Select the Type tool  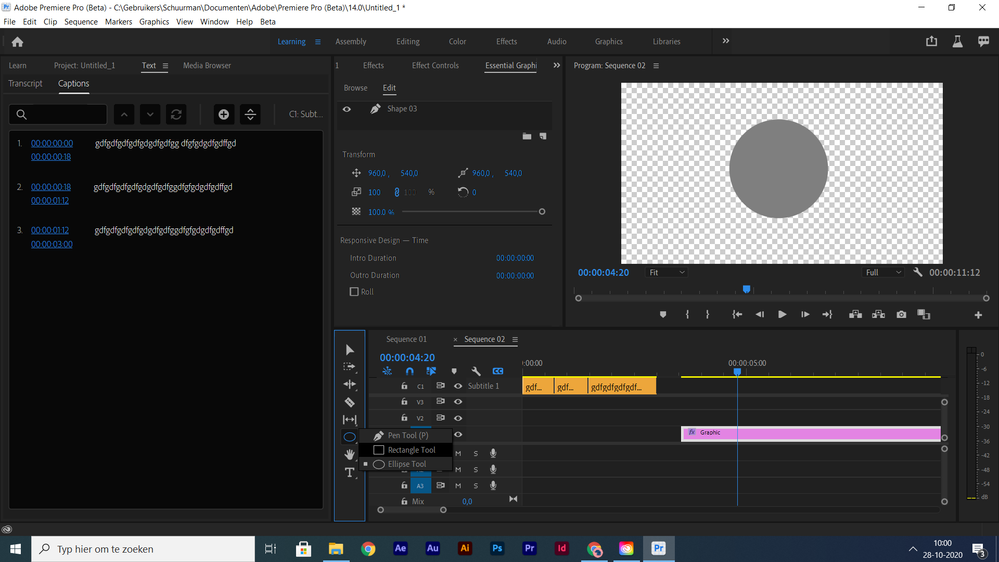point(349,472)
